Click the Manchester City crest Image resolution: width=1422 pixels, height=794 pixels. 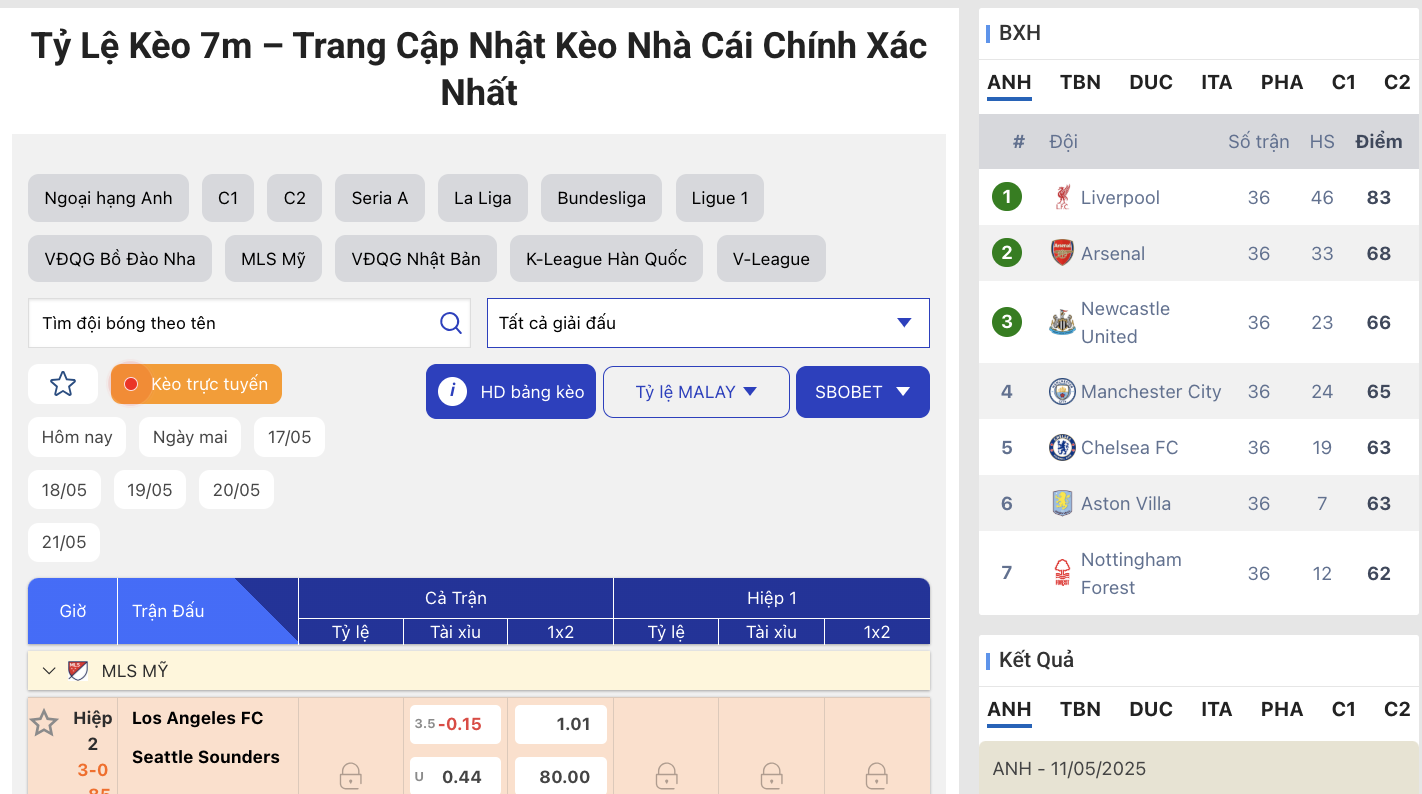pos(1062,391)
